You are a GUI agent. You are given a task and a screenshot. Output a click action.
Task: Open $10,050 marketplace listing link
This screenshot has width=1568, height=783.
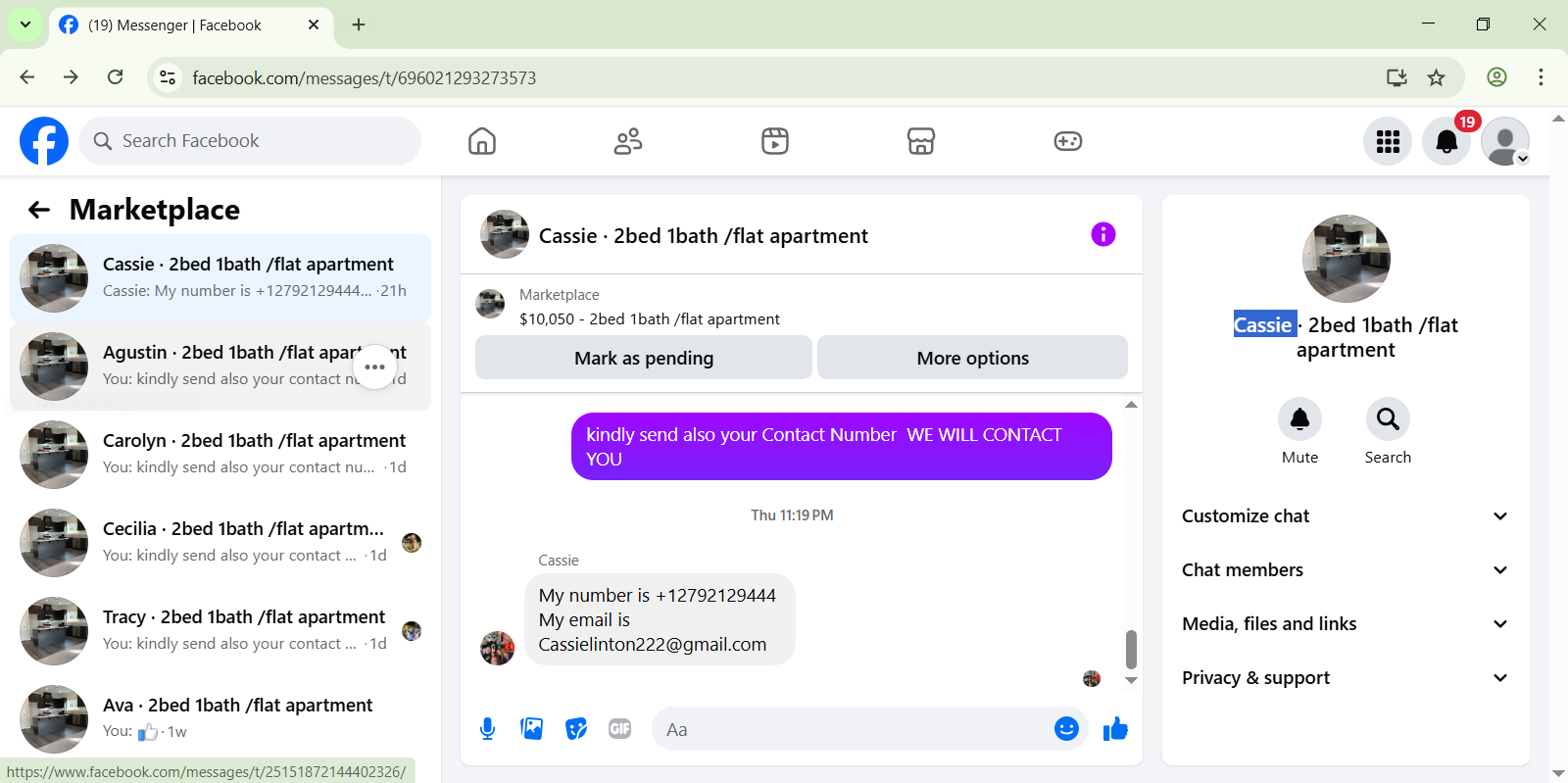point(650,318)
